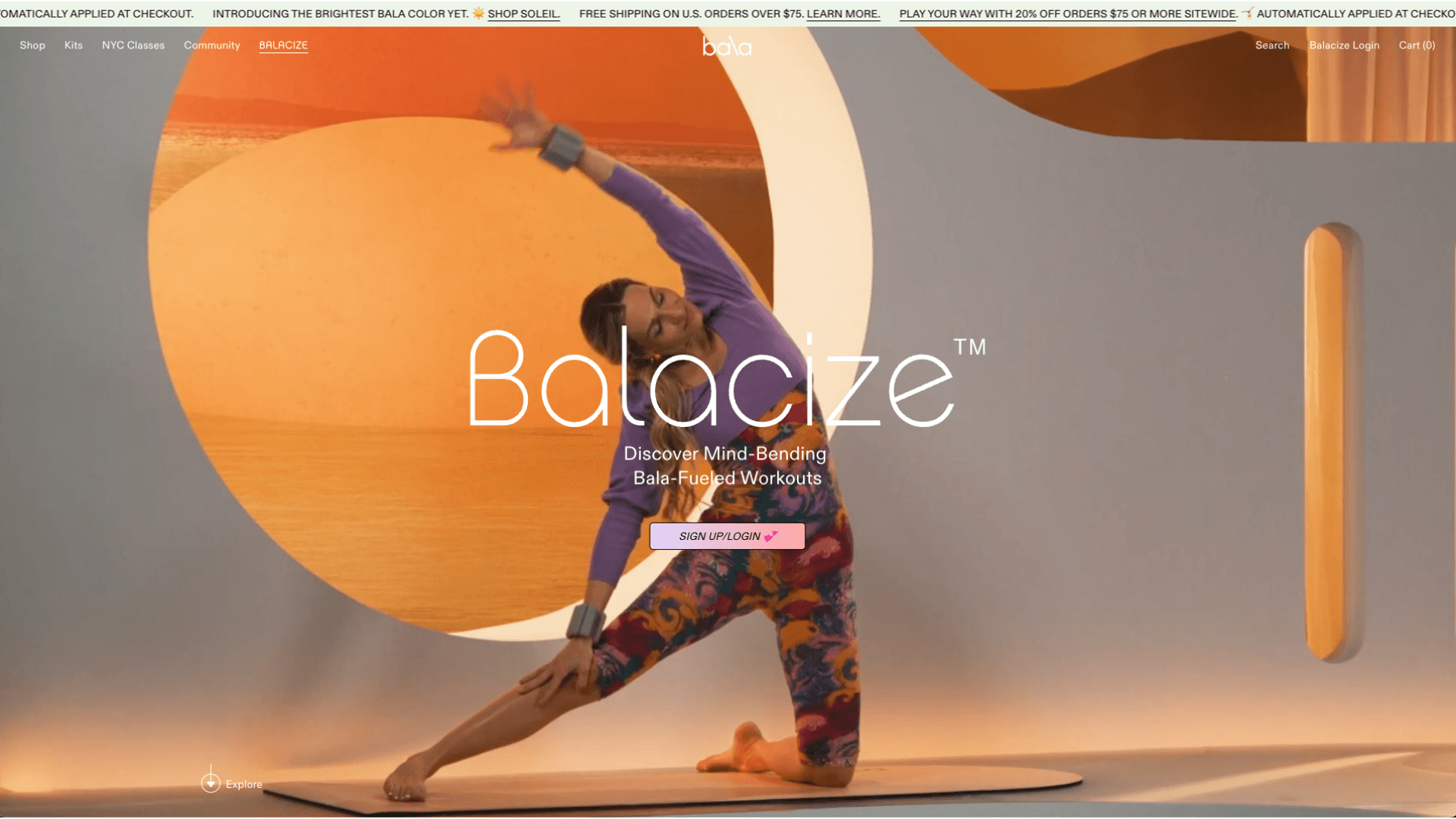This screenshot has width=1456, height=819.
Task: Click the Explore down-arrow circle icon
Action: [x=211, y=781]
